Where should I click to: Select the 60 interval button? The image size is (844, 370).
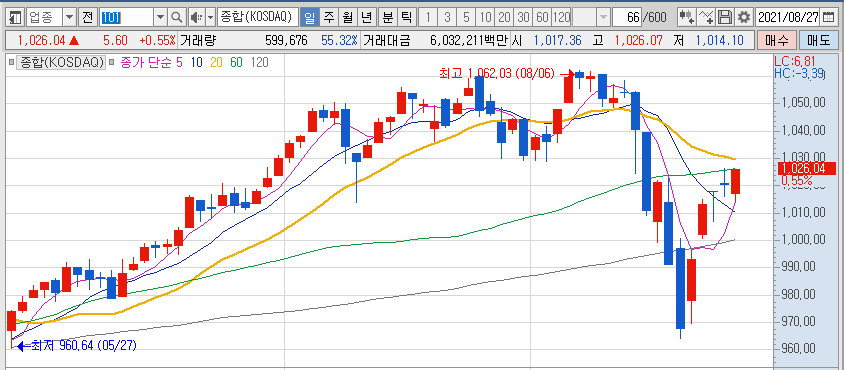(542, 18)
